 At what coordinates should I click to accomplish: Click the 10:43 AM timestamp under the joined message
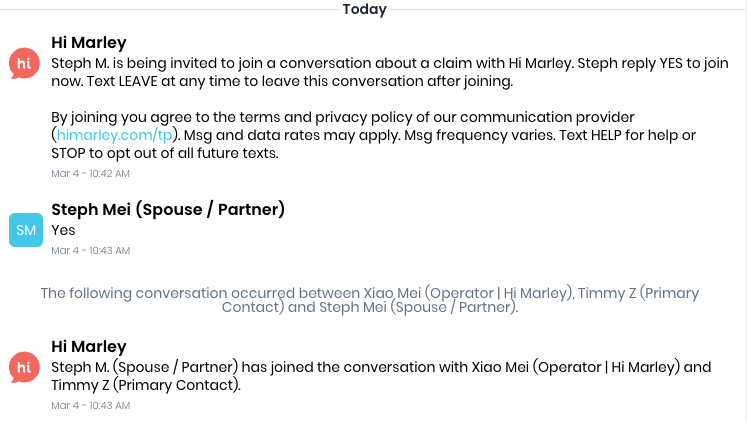90,405
